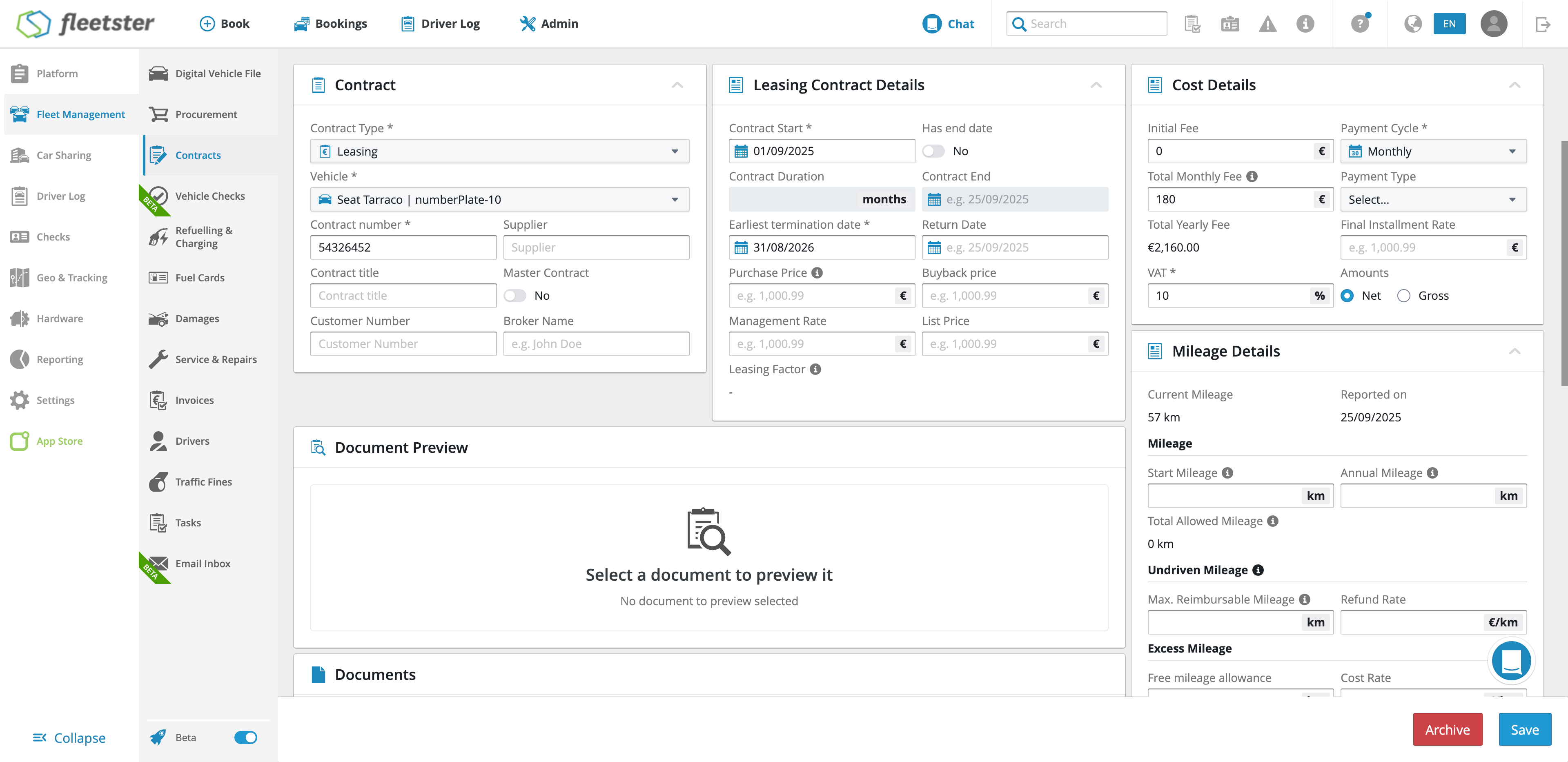Open the Contract Type dropdown
The image size is (1568, 762).
499,151
